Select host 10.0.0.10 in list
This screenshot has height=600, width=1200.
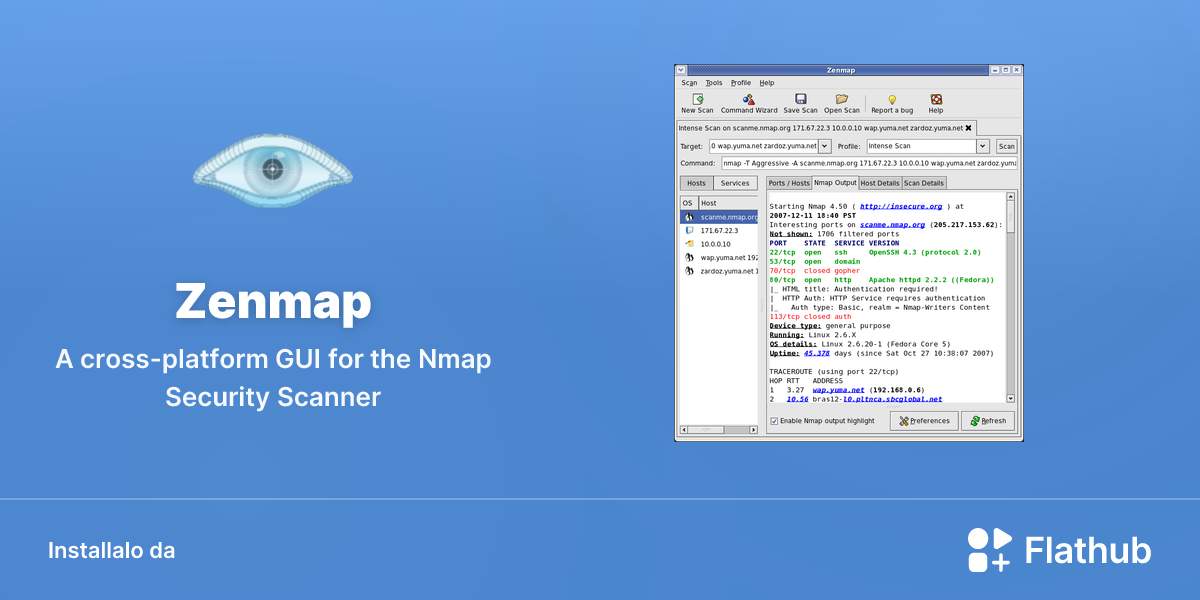click(719, 243)
